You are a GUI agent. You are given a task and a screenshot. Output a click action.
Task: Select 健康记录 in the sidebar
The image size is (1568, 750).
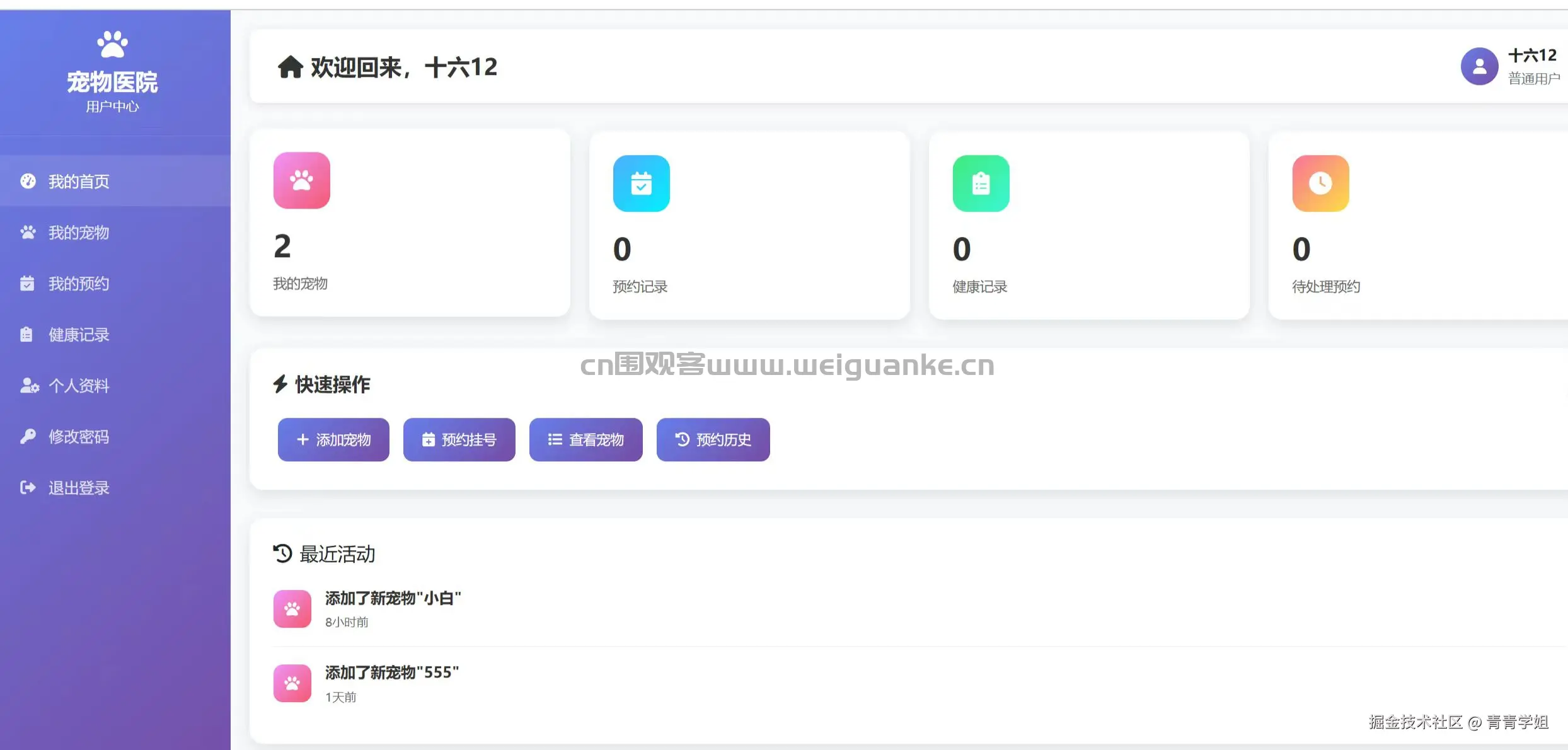[115, 334]
